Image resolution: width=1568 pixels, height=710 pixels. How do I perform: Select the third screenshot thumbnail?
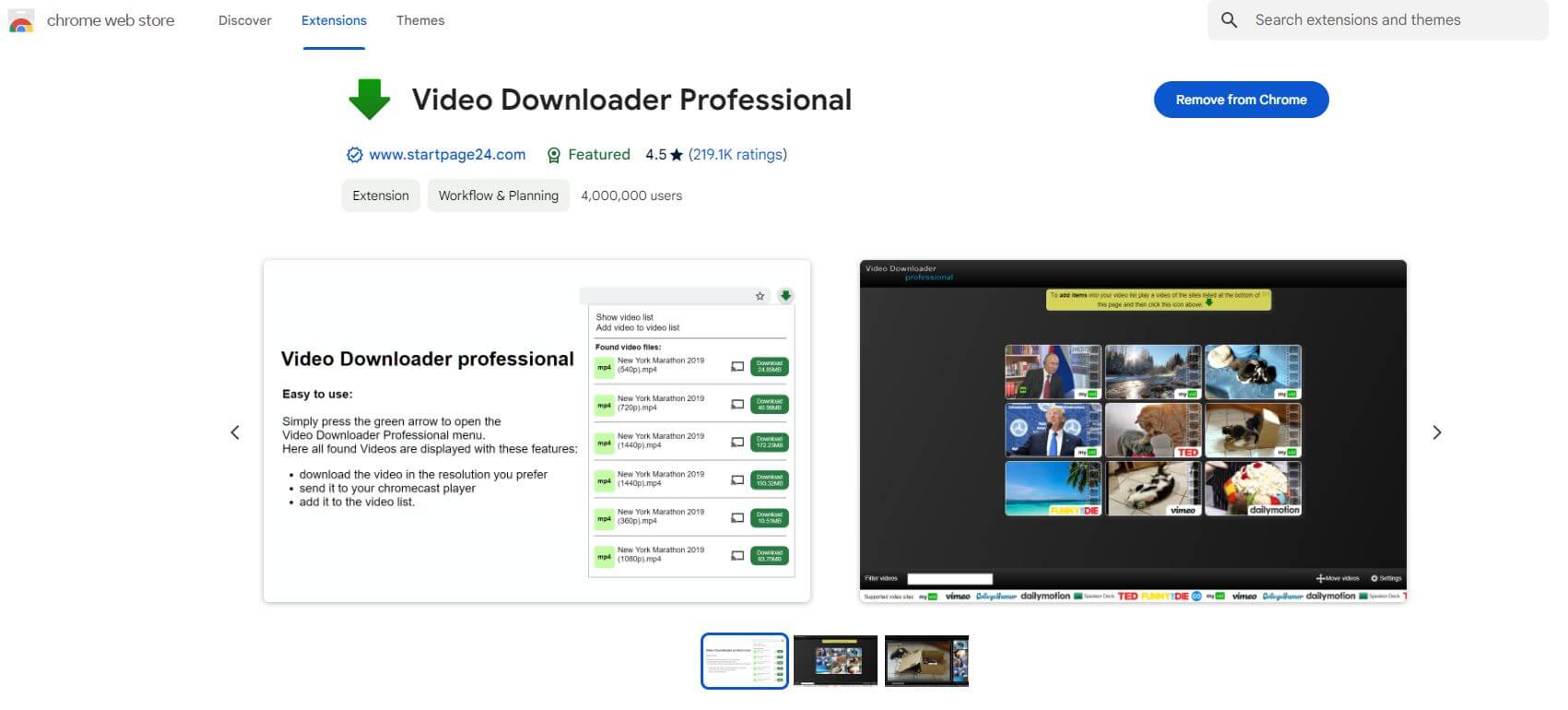[926, 660]
